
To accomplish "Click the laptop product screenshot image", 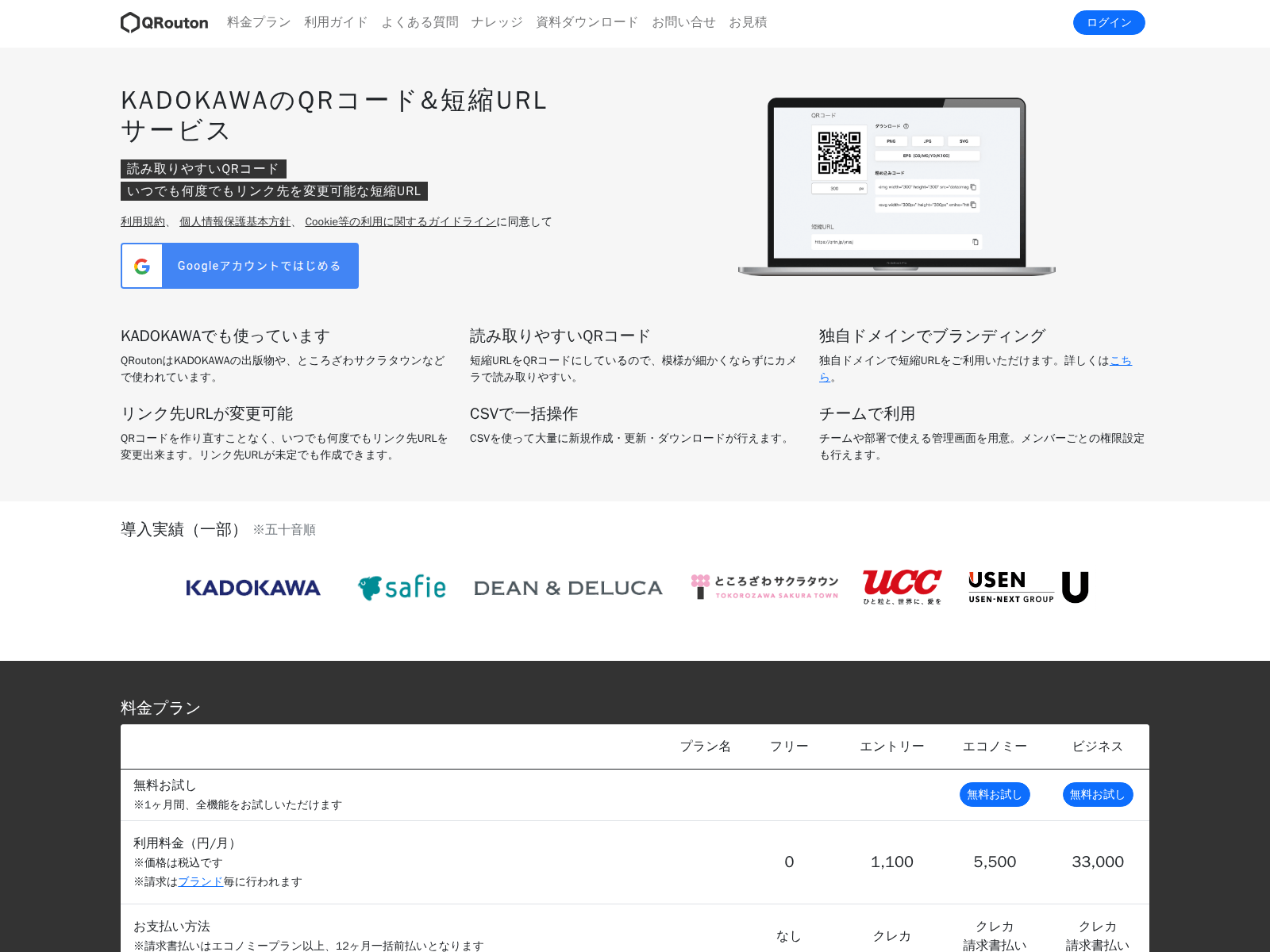I will [897, 187].
